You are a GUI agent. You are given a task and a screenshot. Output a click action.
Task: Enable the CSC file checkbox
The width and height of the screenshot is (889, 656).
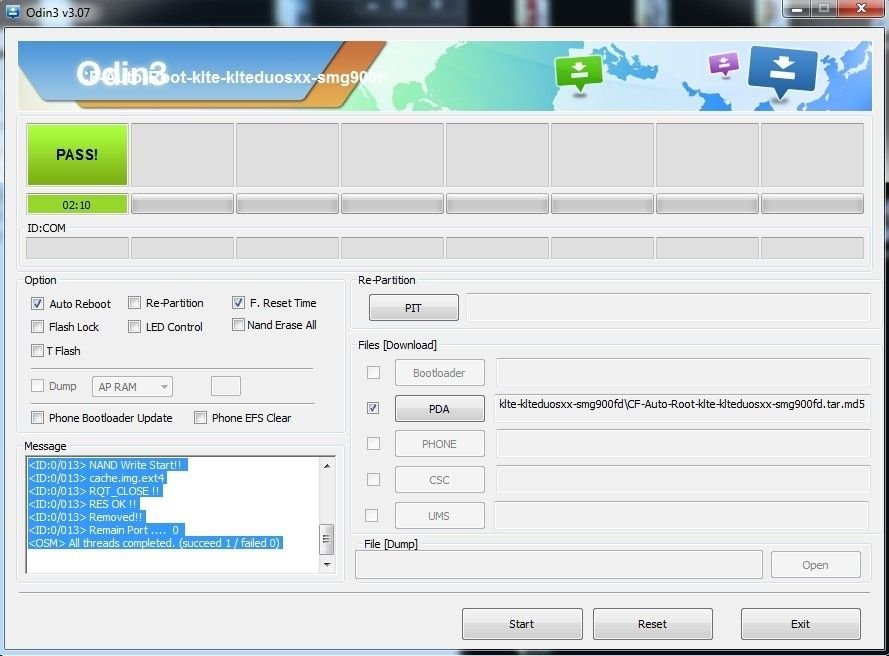point(373,480)
